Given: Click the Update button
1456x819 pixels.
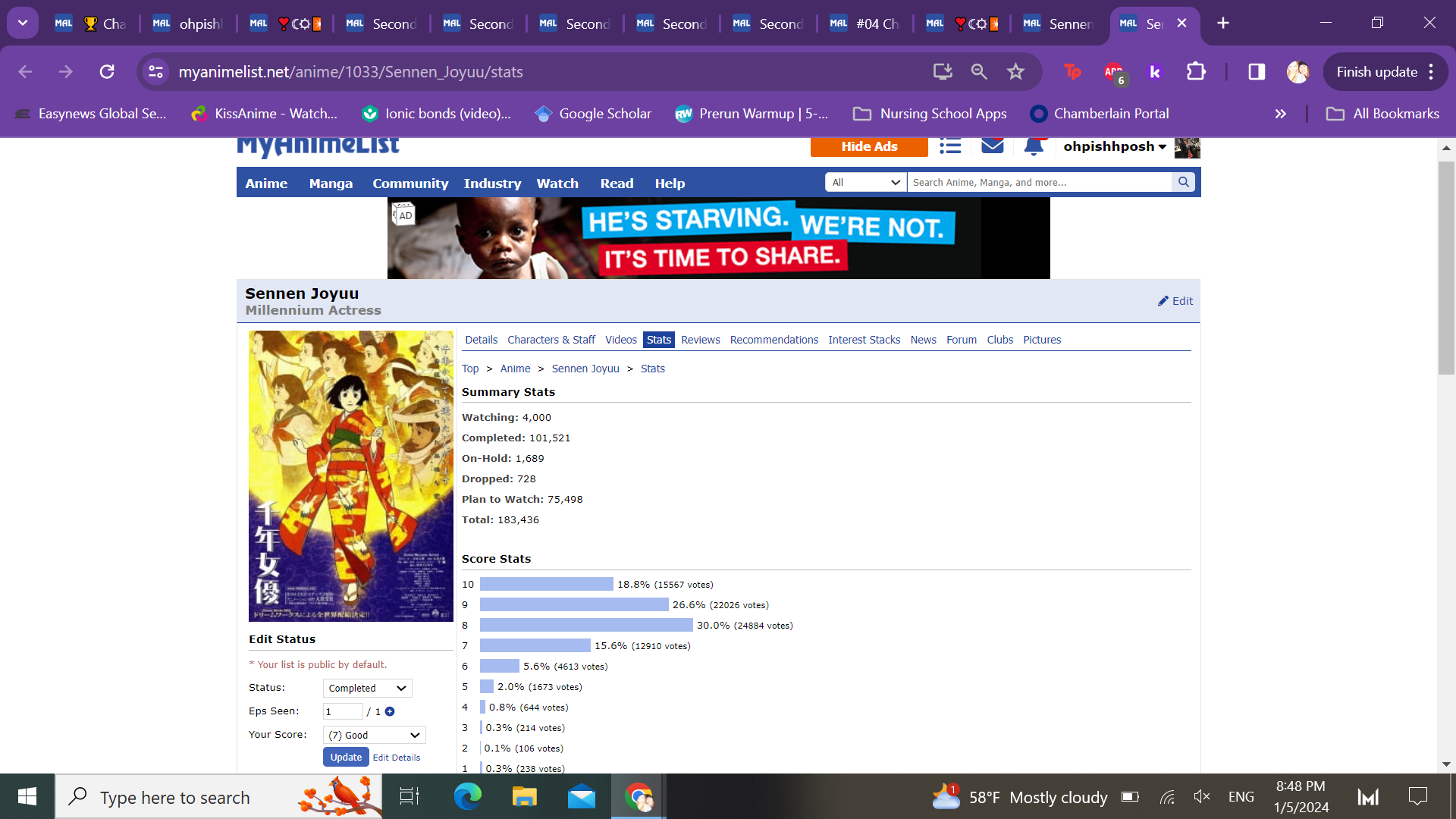Looking at the screenshot, I should click(346, 757).
